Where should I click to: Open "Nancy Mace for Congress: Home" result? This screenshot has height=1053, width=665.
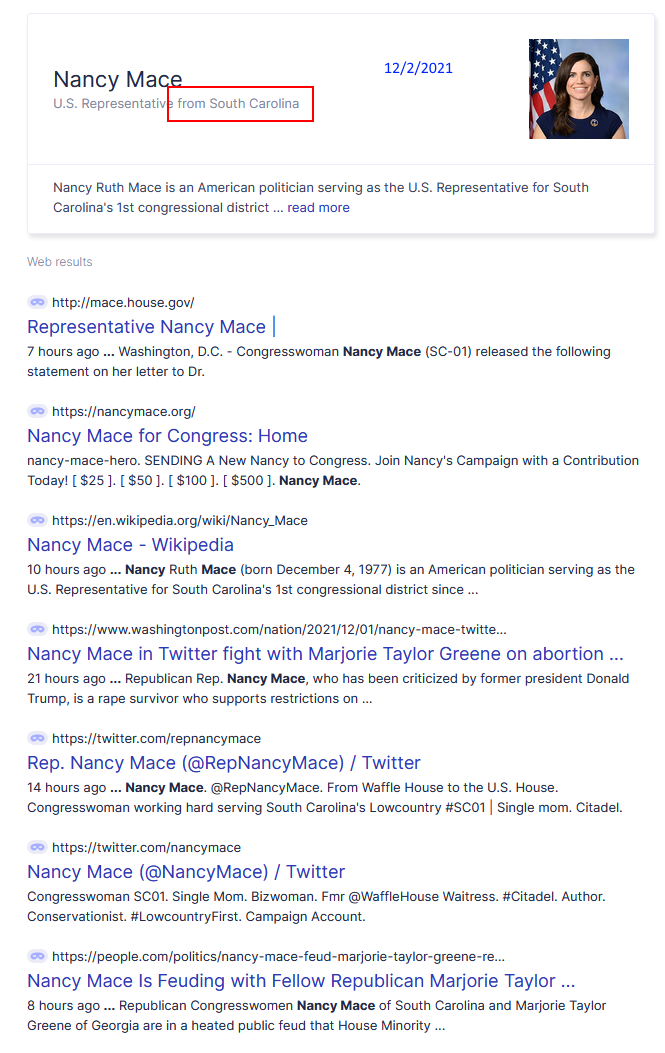point(167,436)
